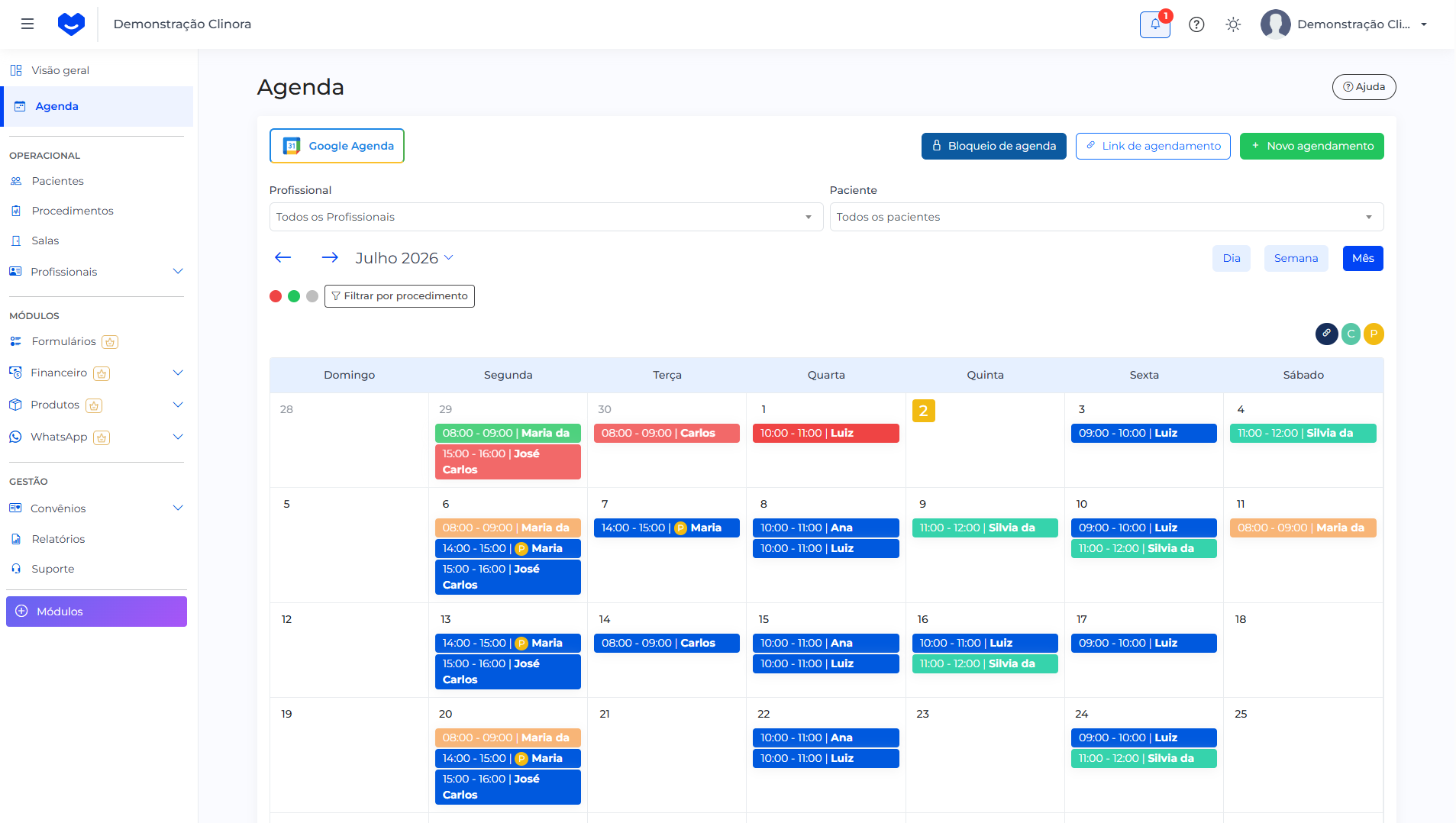Open day 1 appointment 10:00 - 11:00 Luiz
Viewport: 1456px width, 823px height.
pos(825,433)
